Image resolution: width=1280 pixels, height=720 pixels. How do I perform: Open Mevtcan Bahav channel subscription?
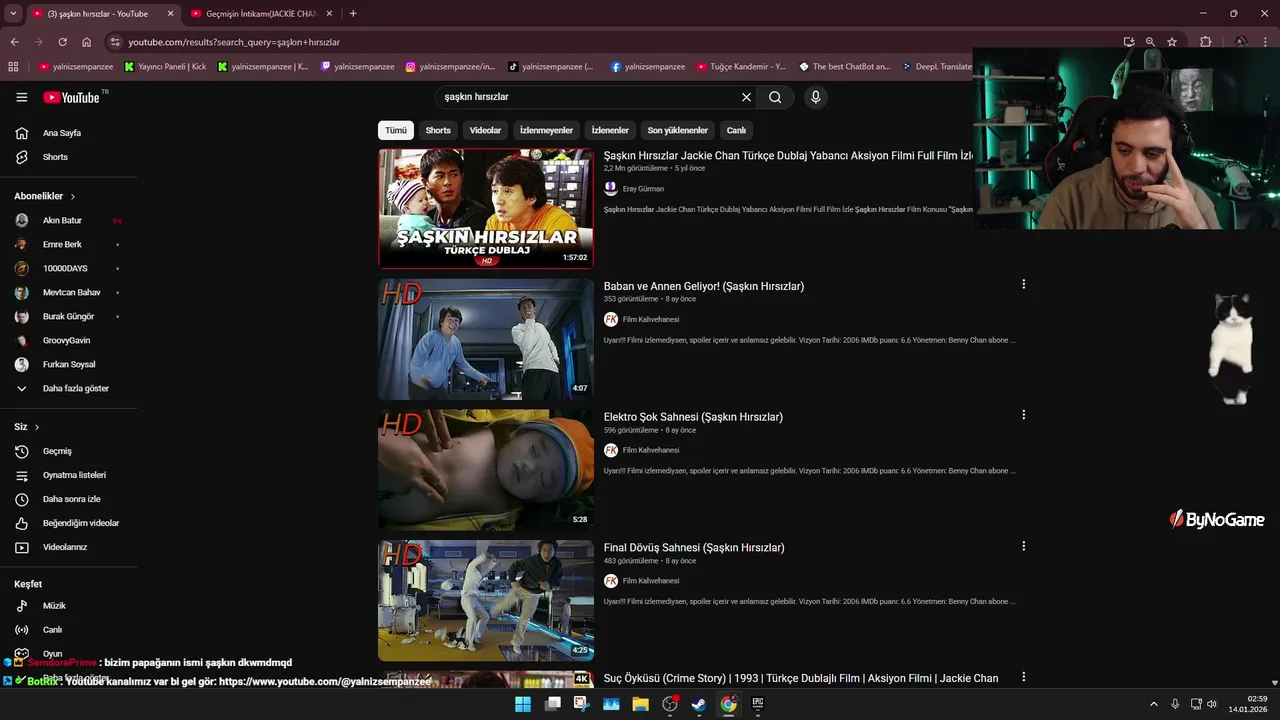point(70,292)
